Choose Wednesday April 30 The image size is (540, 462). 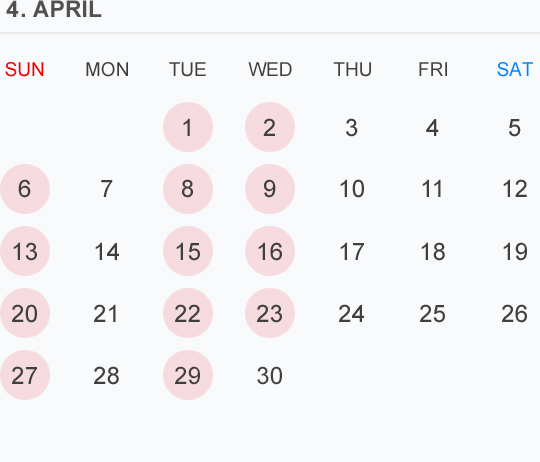coord(270,376)
